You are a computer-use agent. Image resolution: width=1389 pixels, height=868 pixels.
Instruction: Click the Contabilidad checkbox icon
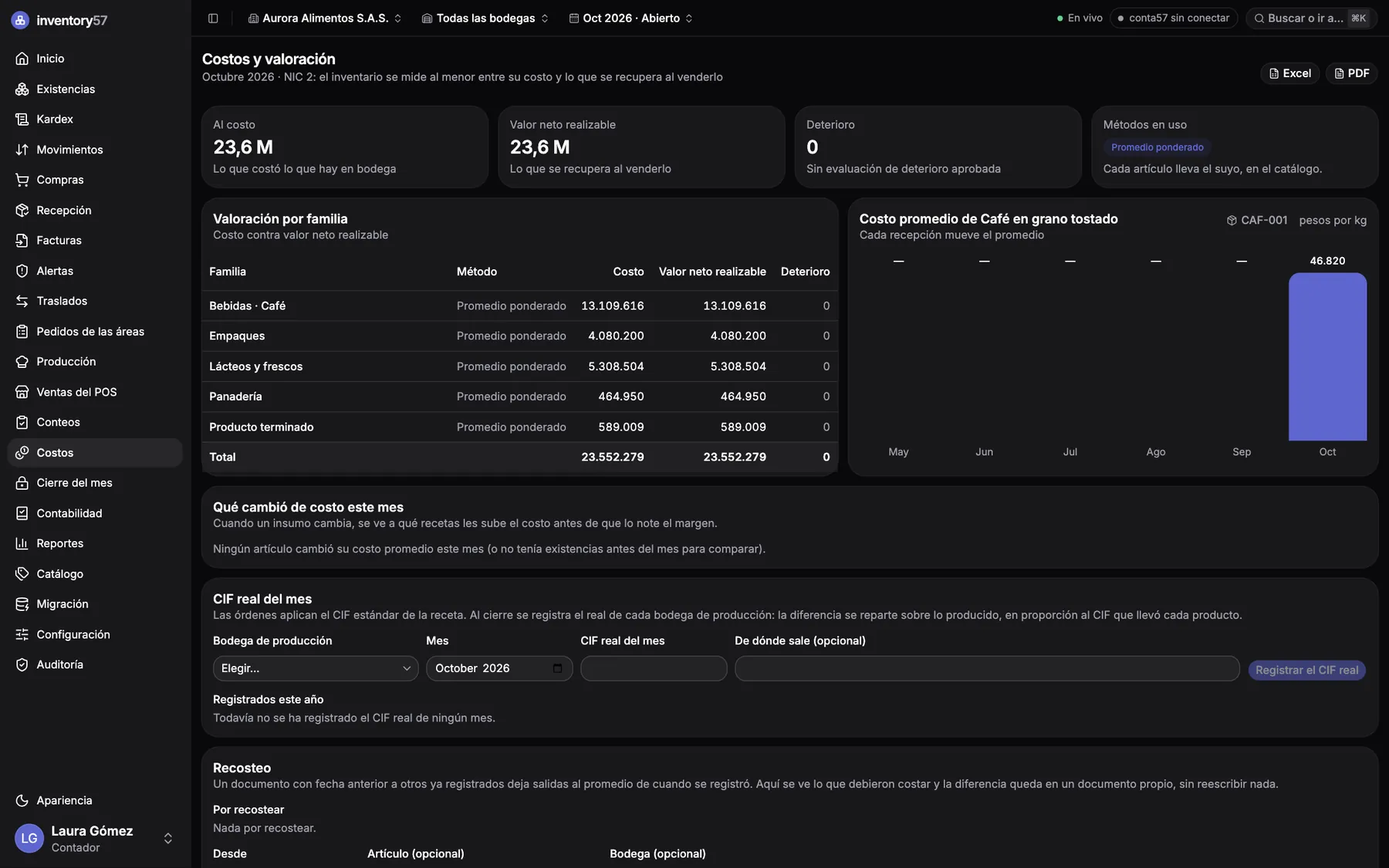coord(22,513)
